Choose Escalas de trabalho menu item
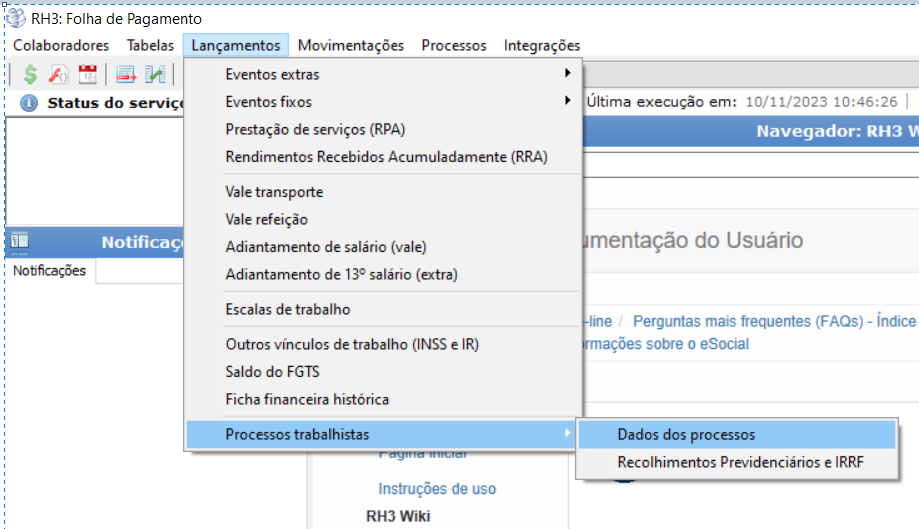The image size is (919, 529). [288, 309]
